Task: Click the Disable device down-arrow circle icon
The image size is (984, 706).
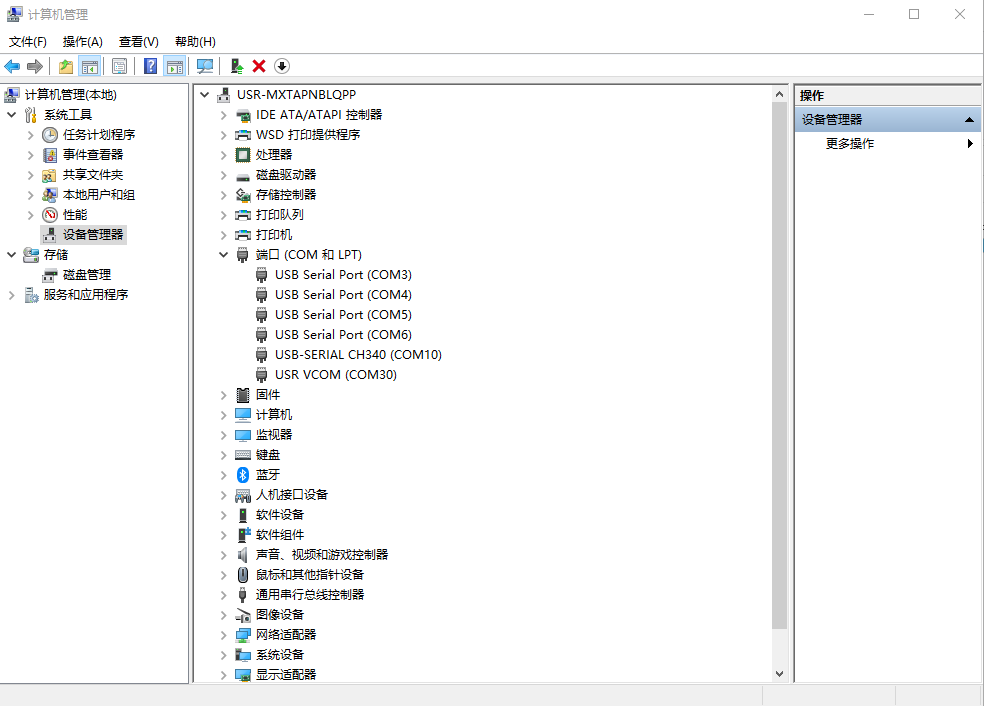Action: [x=282, y=66]
